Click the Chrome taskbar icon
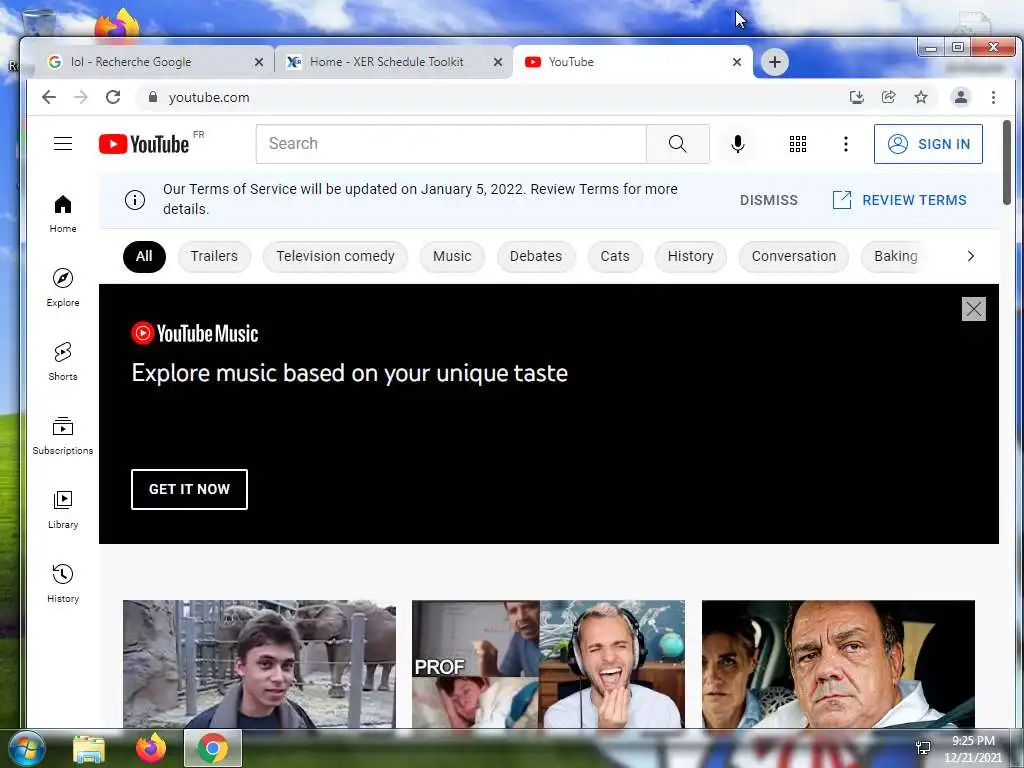The height and width of the screenshot is (768, 1024). click(x=213, y=748)
